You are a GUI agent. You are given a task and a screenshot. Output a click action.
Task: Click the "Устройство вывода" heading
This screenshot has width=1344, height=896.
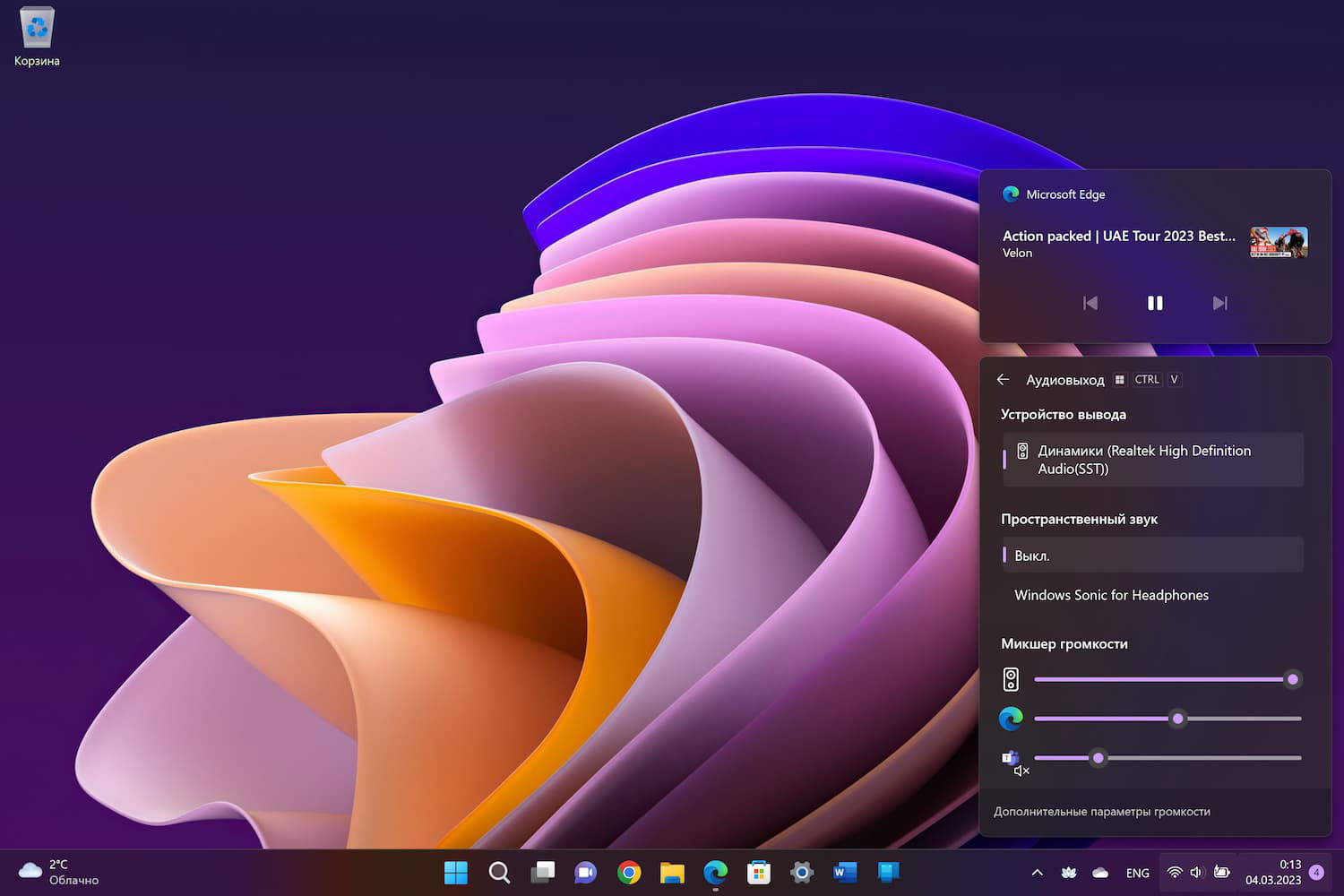pos(1064,415)
